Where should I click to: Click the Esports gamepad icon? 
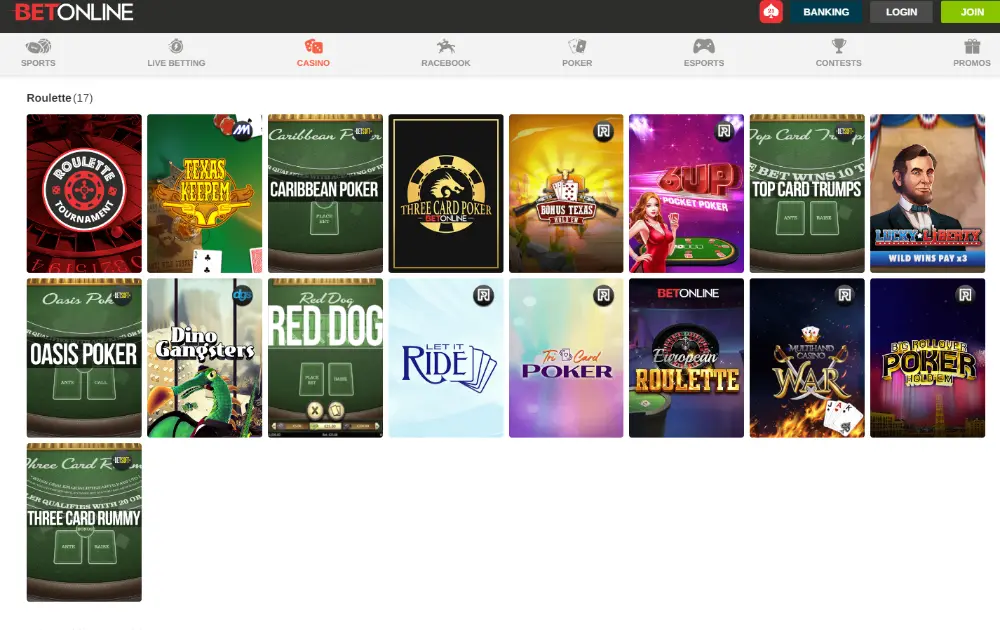coord(704,46)
